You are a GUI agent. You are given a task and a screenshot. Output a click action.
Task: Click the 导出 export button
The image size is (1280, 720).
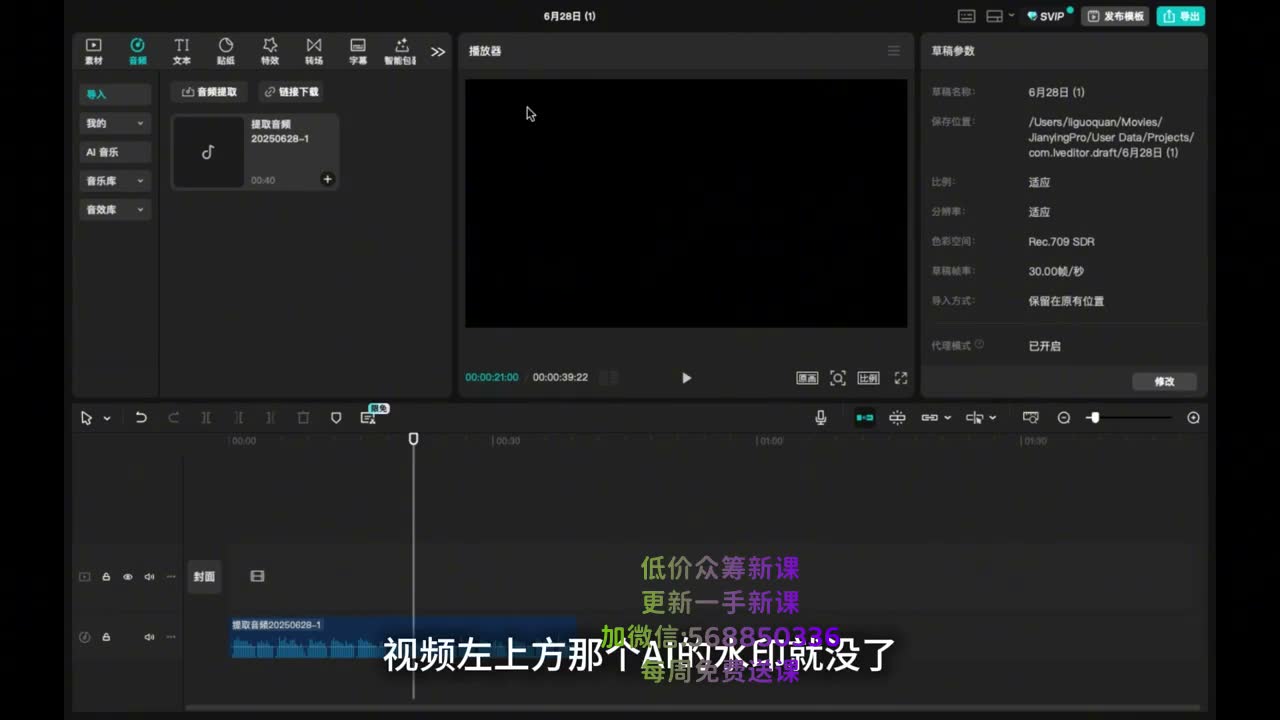[1181, 16]
